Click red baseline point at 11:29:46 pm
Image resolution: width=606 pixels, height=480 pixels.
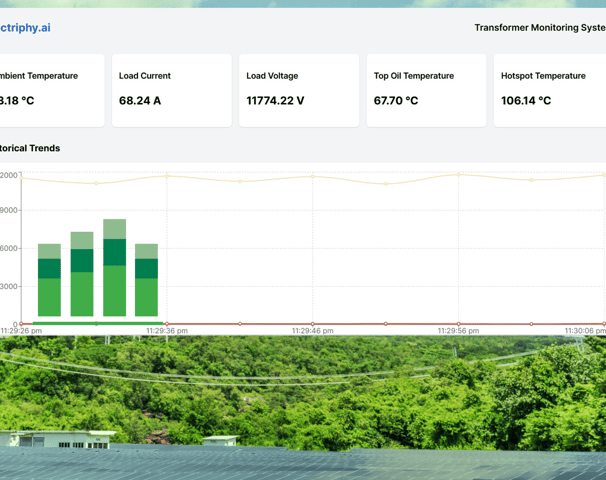(x=313, y=324)
